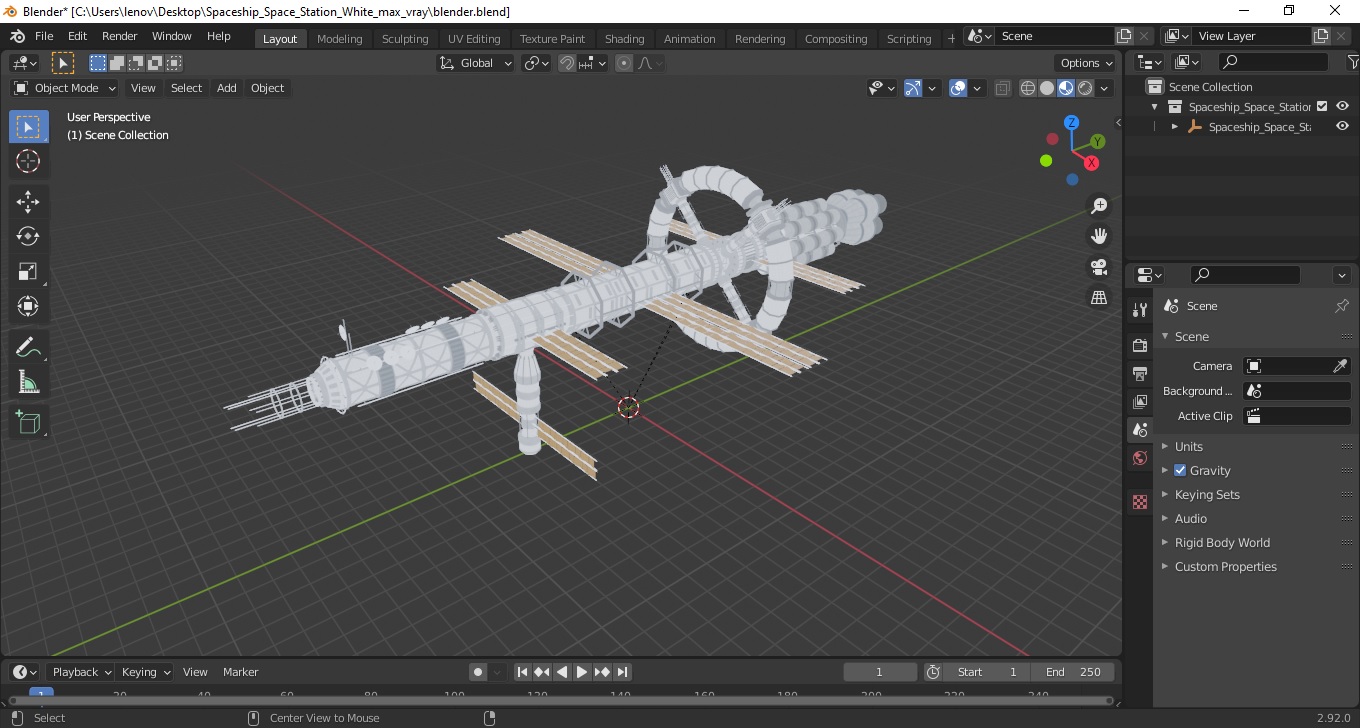Screen dimensions: 1360x728
Task: Pick the Scale tool
Action: [x=28, y=271]
